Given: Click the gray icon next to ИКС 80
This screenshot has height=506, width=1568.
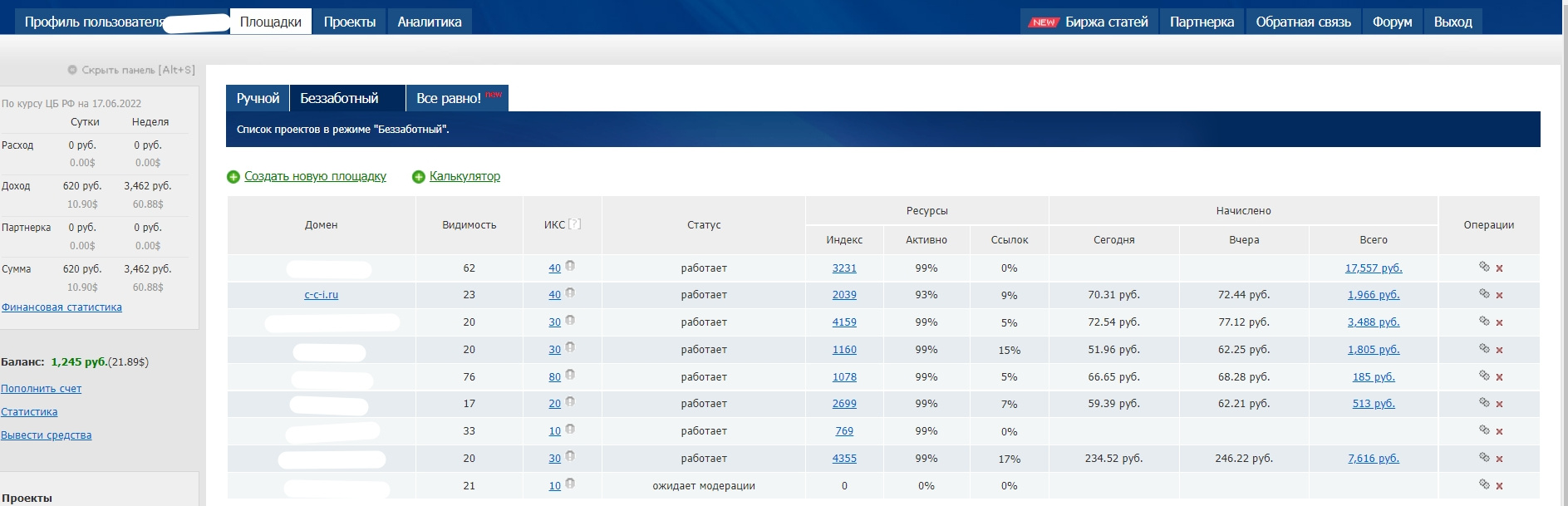Looking at the screenshot, I should [570, 376].
